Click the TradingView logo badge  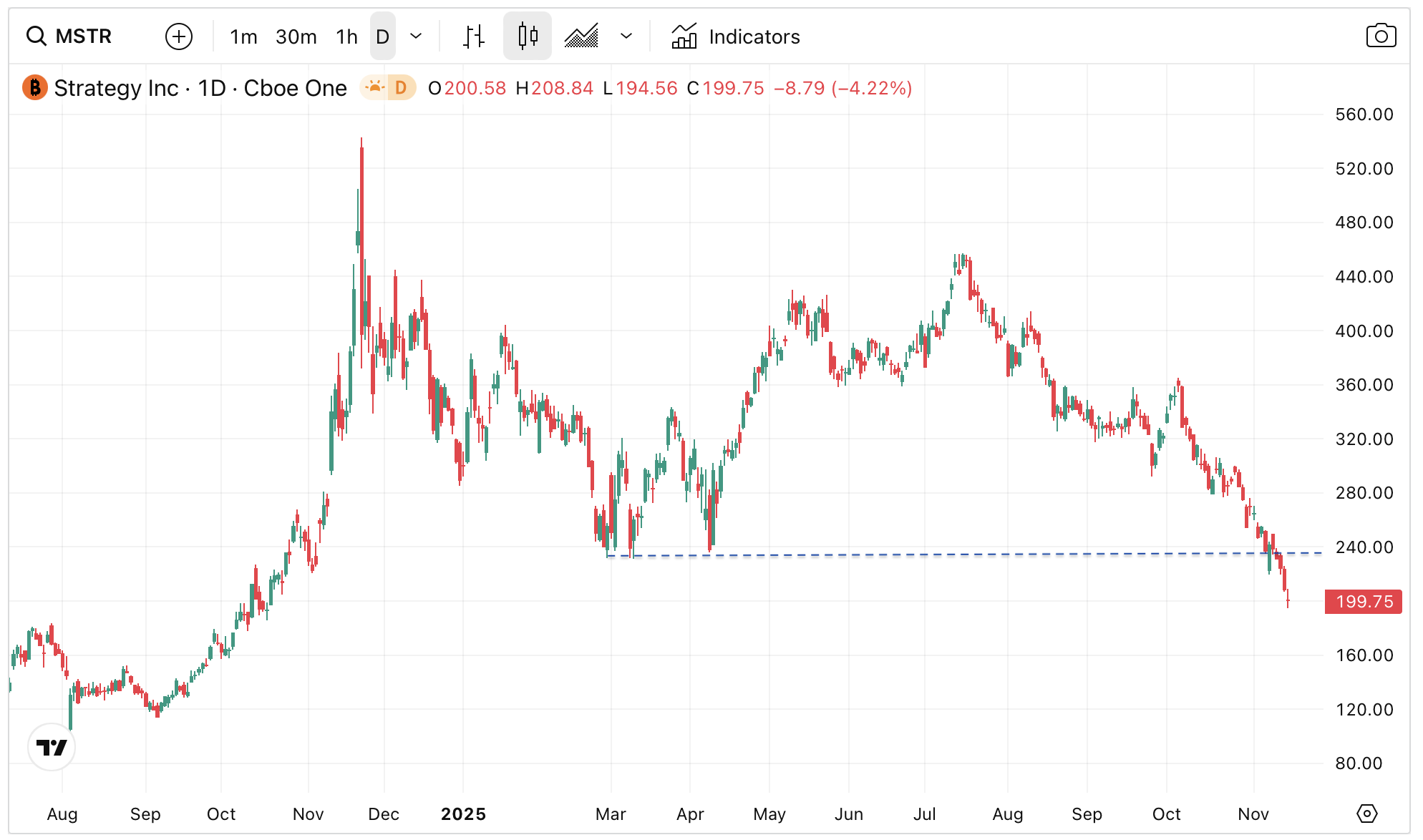point(52,747)
